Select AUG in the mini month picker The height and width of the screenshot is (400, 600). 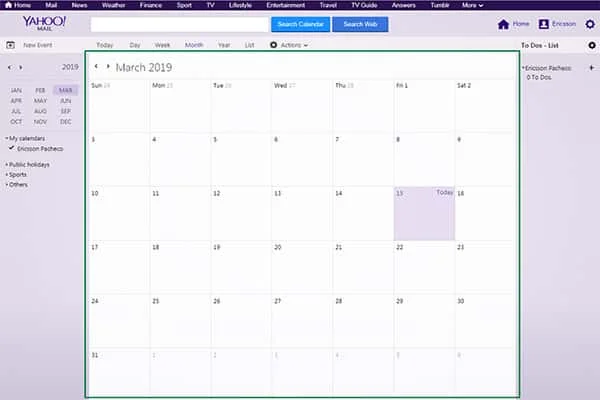40,111
